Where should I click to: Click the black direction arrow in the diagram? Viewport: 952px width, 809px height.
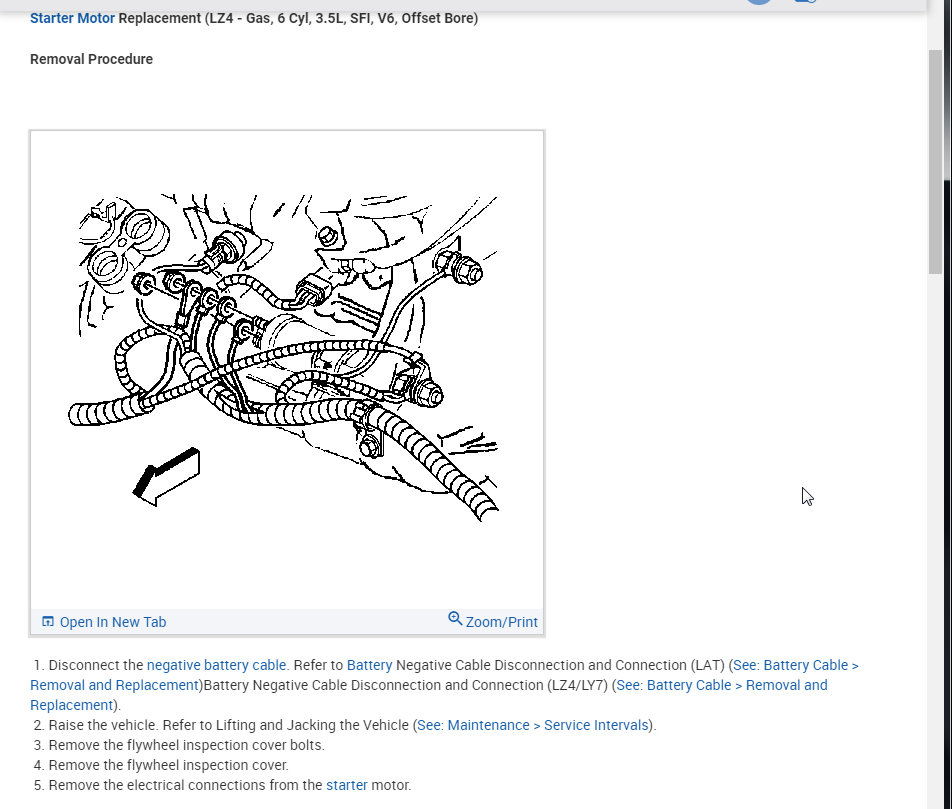pyautogui.click(x=166, y=476)
